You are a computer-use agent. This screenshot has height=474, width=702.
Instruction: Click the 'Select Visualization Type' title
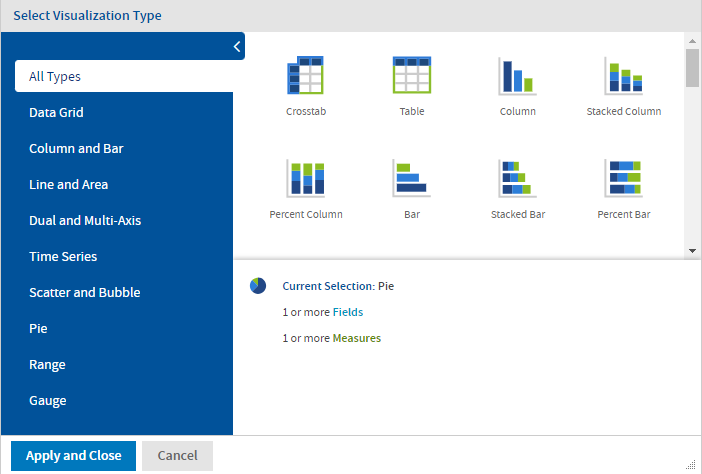(87, 15)
